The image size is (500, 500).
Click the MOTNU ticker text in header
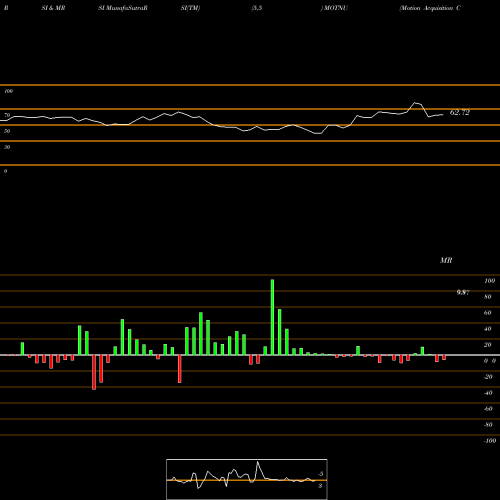tap(335, 8)
